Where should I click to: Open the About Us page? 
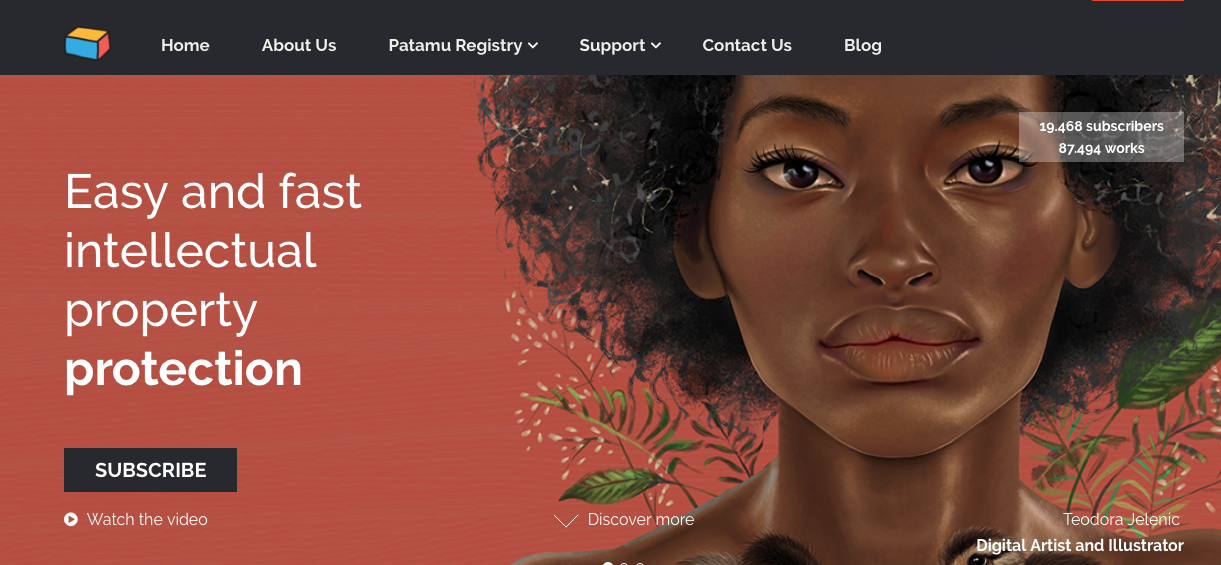299,45
